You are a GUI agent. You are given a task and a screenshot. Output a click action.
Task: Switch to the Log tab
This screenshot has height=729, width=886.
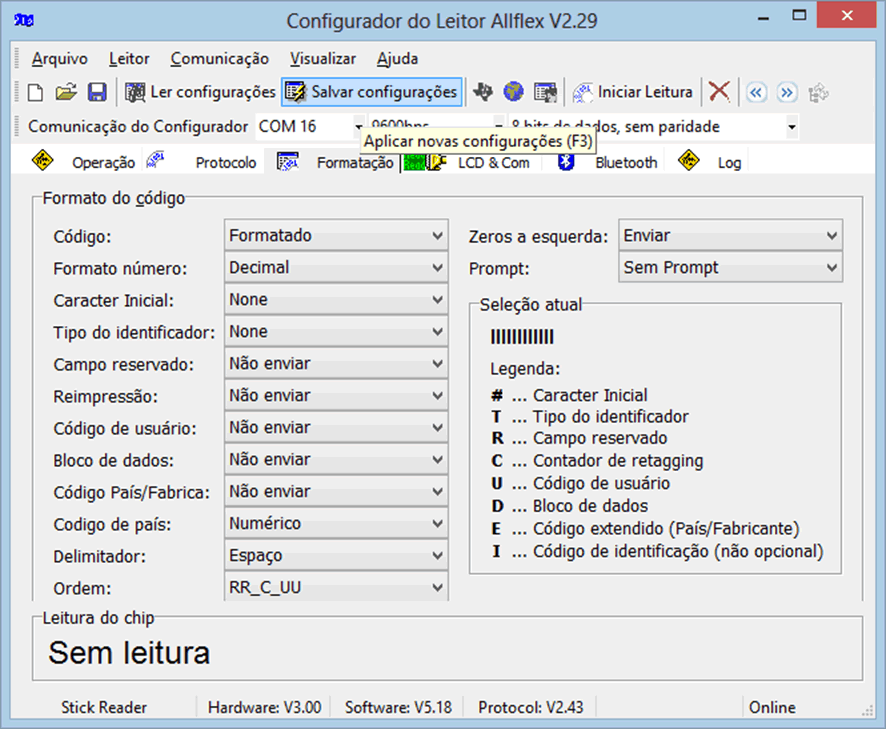pyautogui.click(x=707, y=162)
